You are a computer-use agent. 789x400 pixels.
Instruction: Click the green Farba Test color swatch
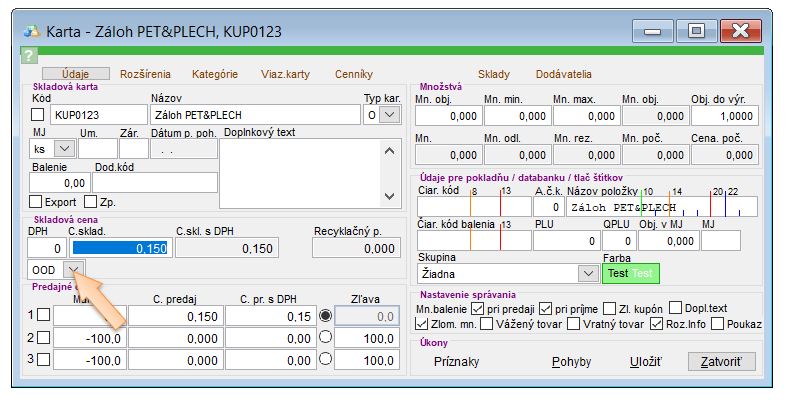tap(630, 273)
